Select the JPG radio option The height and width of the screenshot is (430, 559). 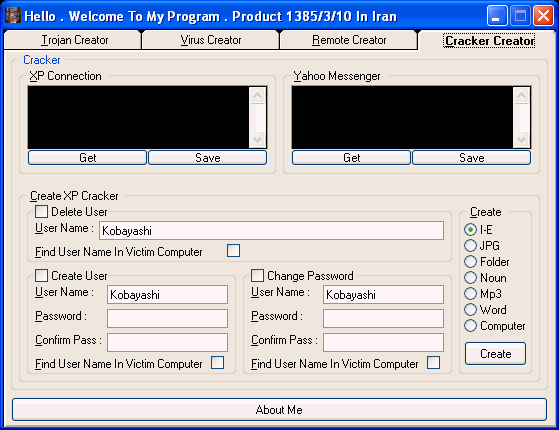pos(470,245)
